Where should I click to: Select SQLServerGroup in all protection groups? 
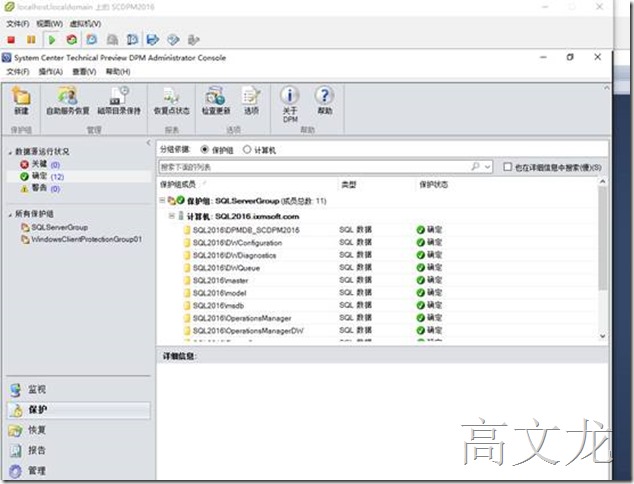[x=55, y=227]
